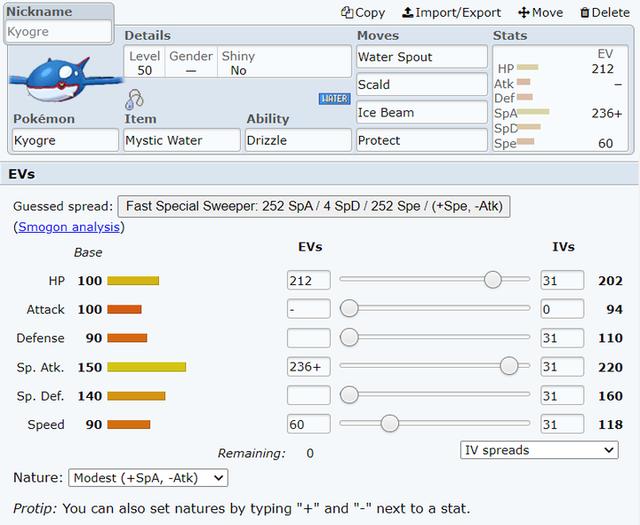The width and height of the screenshot is (640, 525).
Task: Click the Defense EV slider handle
Action: tap(349, 337)
